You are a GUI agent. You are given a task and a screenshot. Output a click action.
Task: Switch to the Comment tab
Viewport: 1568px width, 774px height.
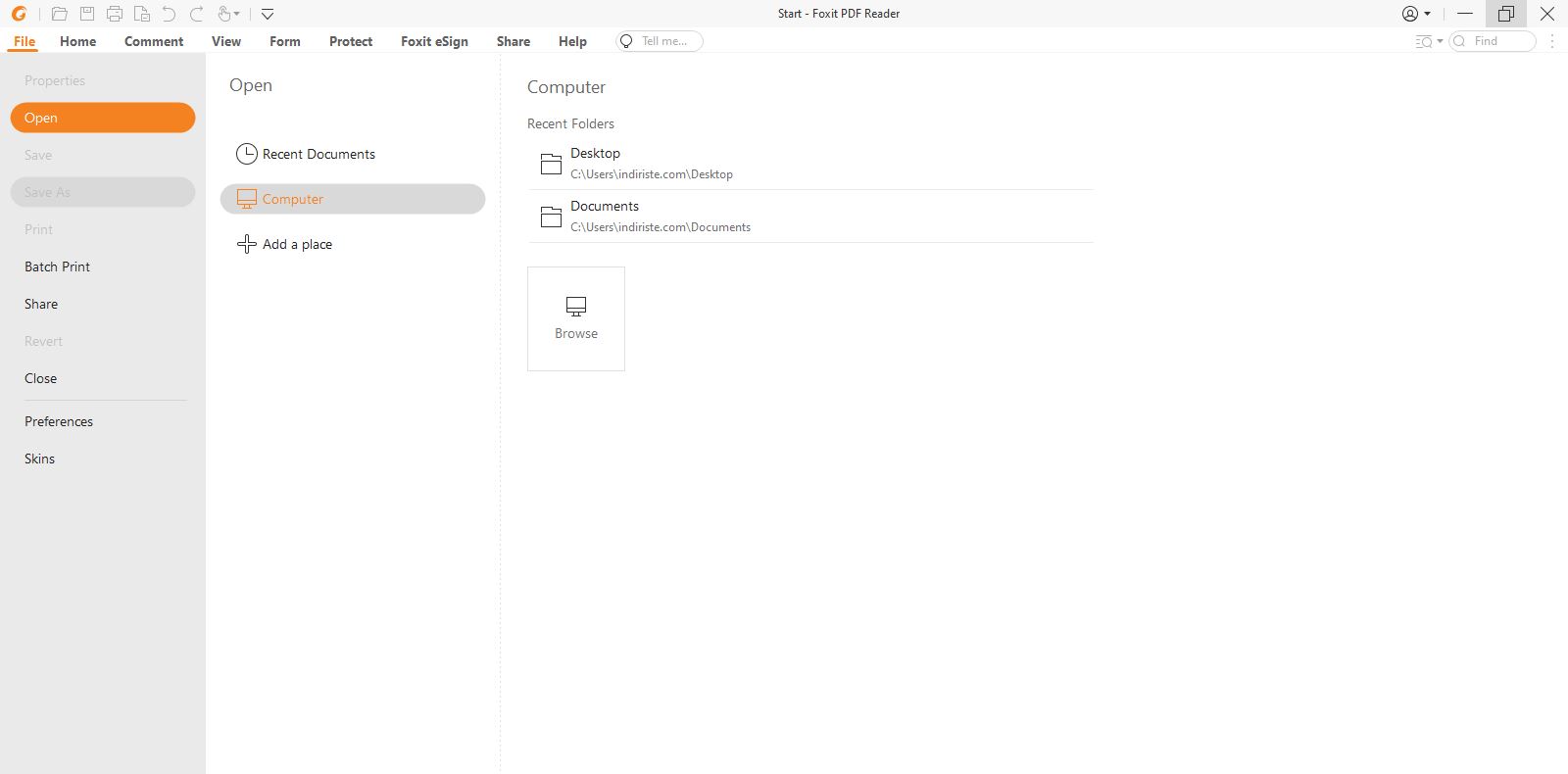tap(154, 41)
